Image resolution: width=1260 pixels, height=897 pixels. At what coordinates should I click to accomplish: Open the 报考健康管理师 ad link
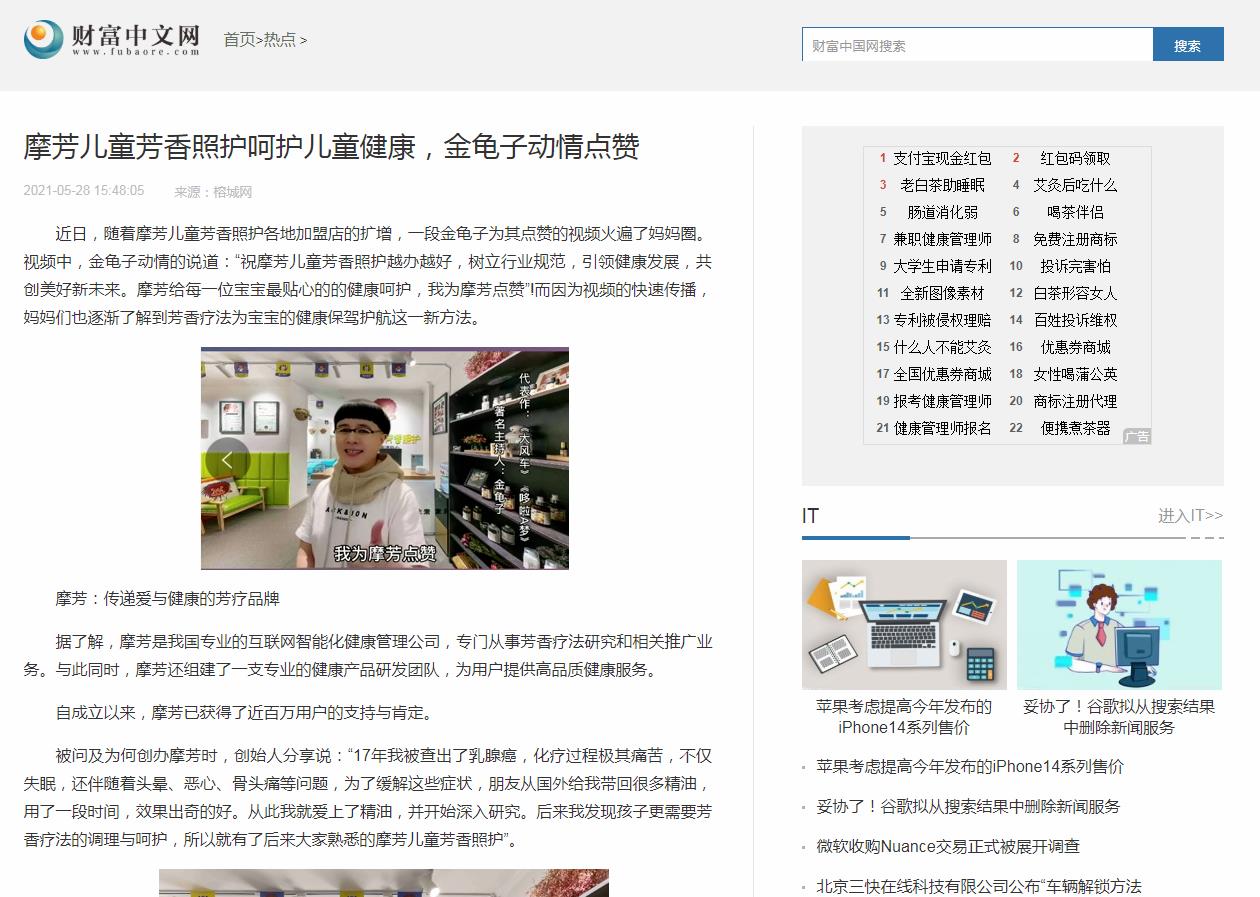pyautogui.click(x=942, y=401)
